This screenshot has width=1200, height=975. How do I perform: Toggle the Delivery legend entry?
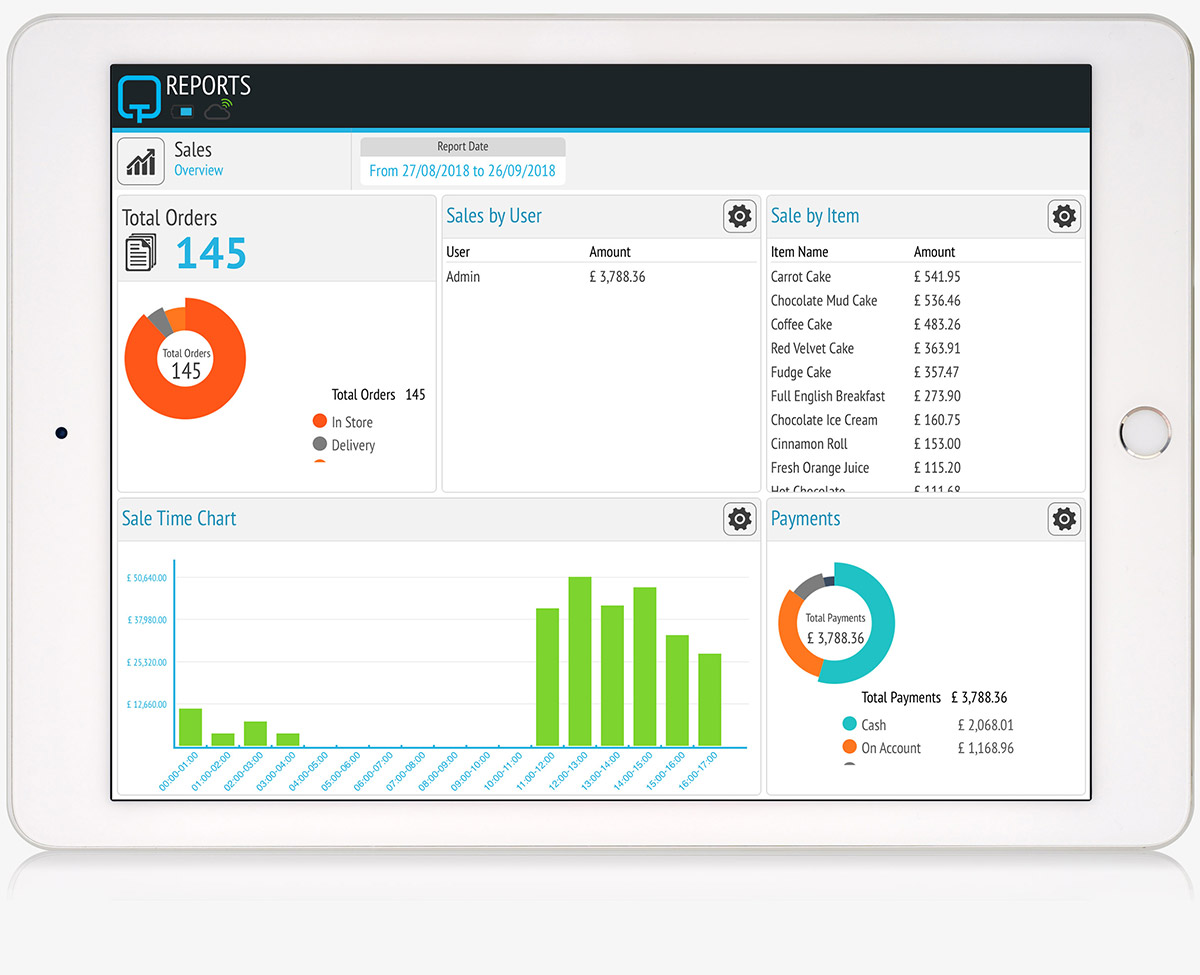343,445
